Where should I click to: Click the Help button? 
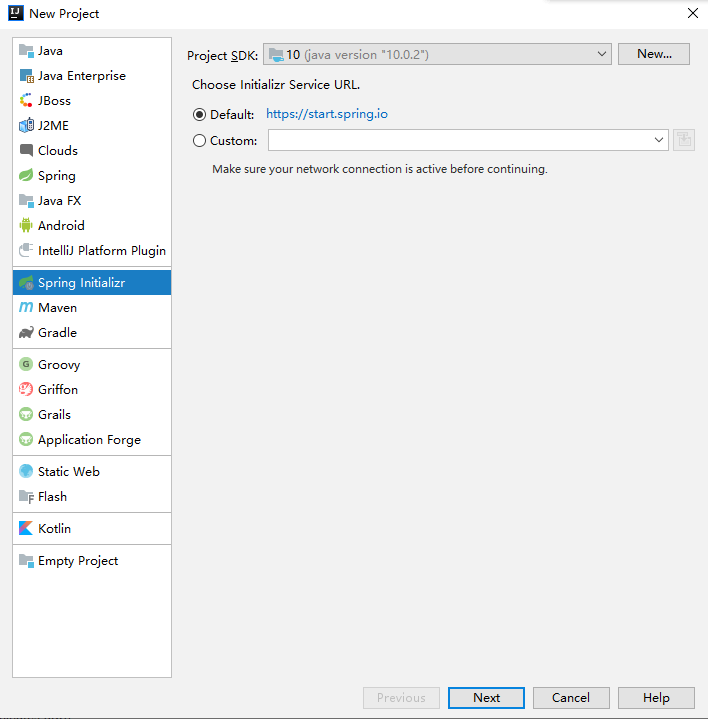coord(656,697)
